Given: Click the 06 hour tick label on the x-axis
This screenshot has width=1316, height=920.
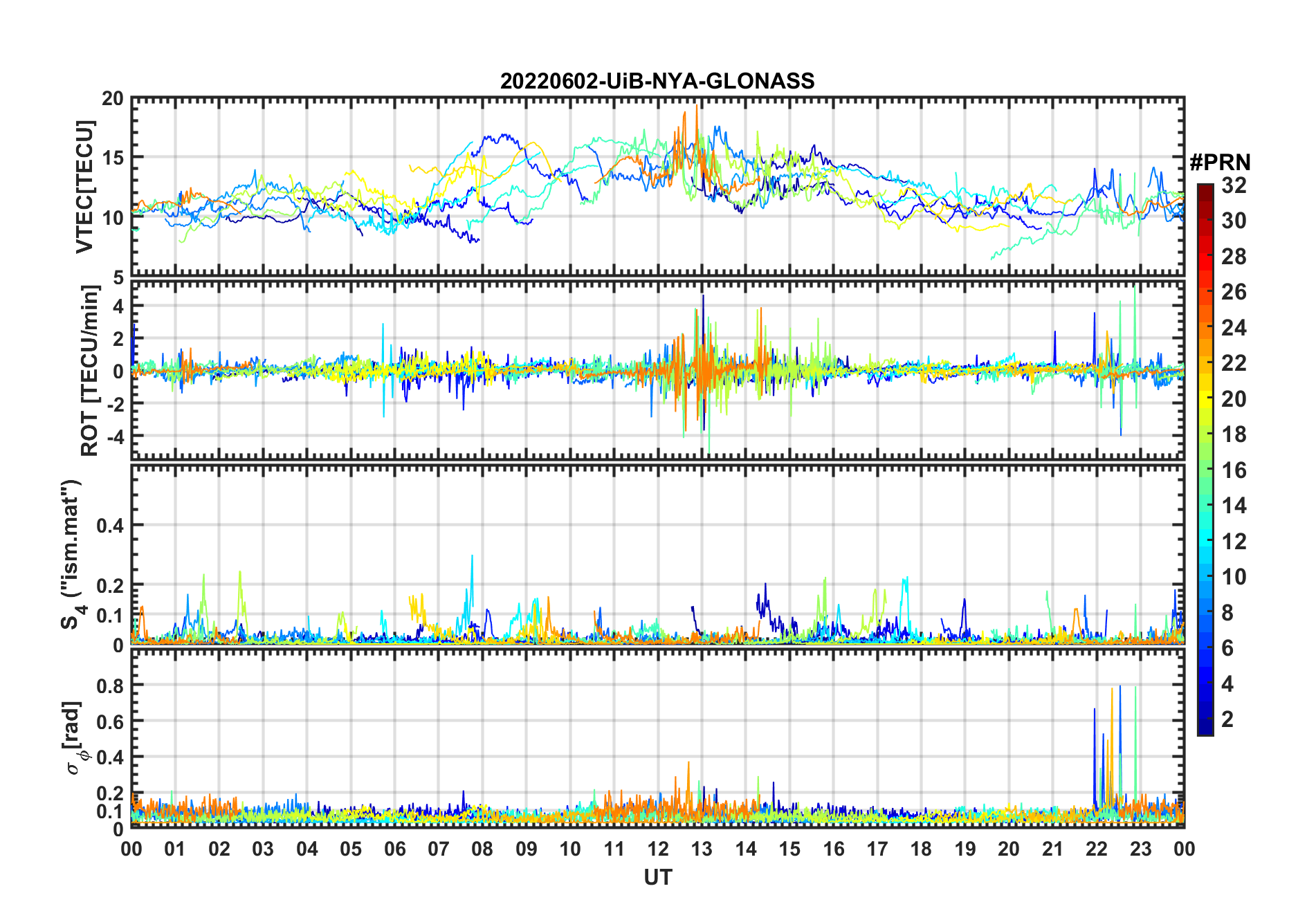Looking at the screenshot, I should (395, 849).
